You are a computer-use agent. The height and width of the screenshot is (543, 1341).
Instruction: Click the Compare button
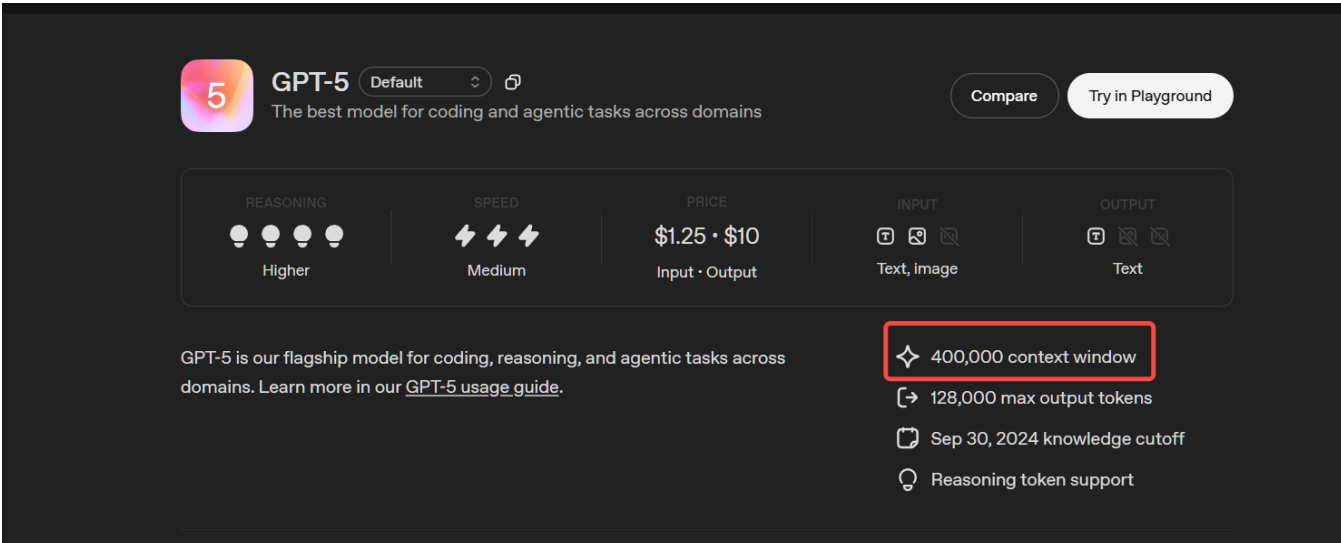tap(1004, 96)
